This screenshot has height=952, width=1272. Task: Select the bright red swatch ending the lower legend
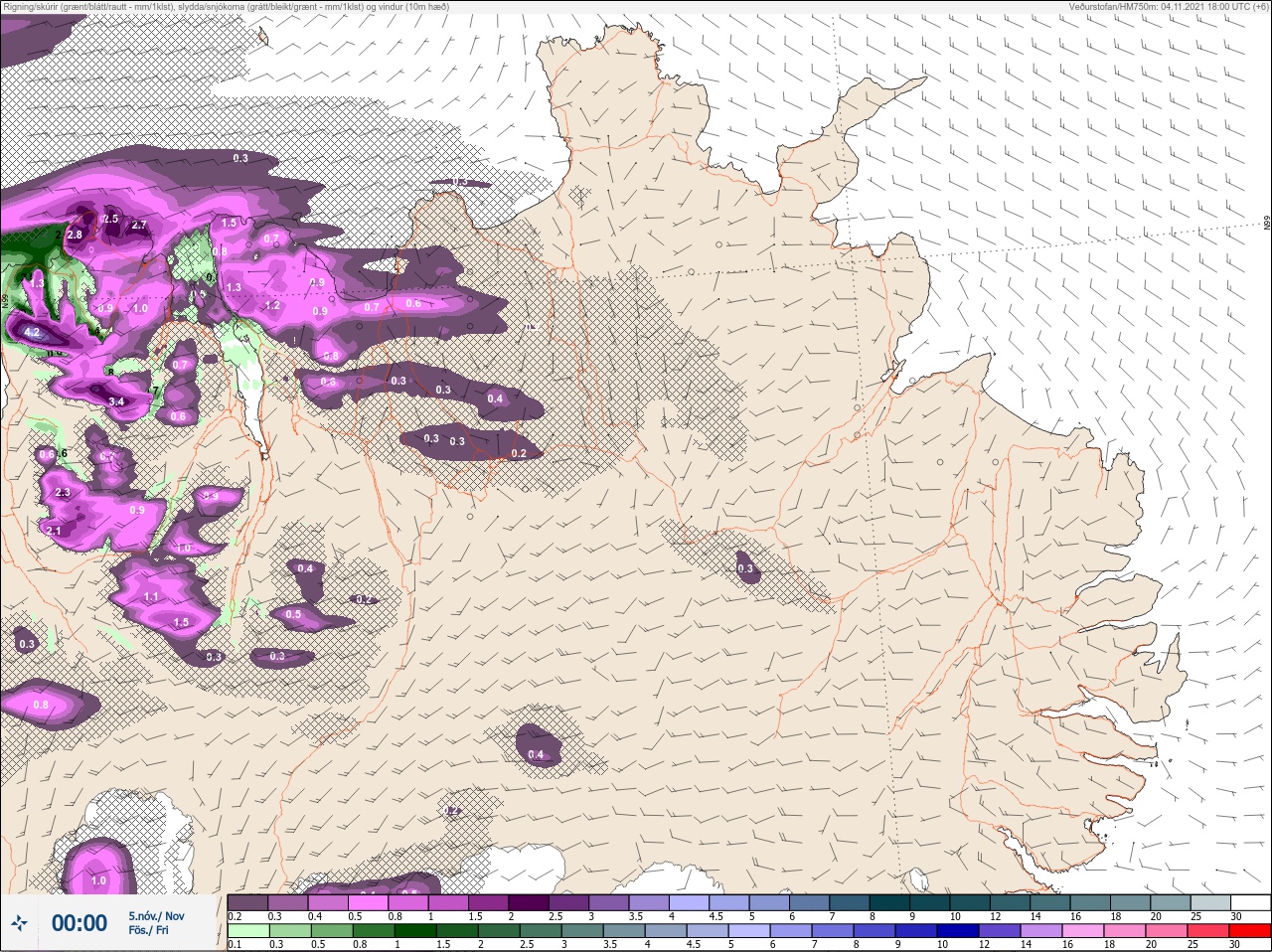[x=1250, y=932]
